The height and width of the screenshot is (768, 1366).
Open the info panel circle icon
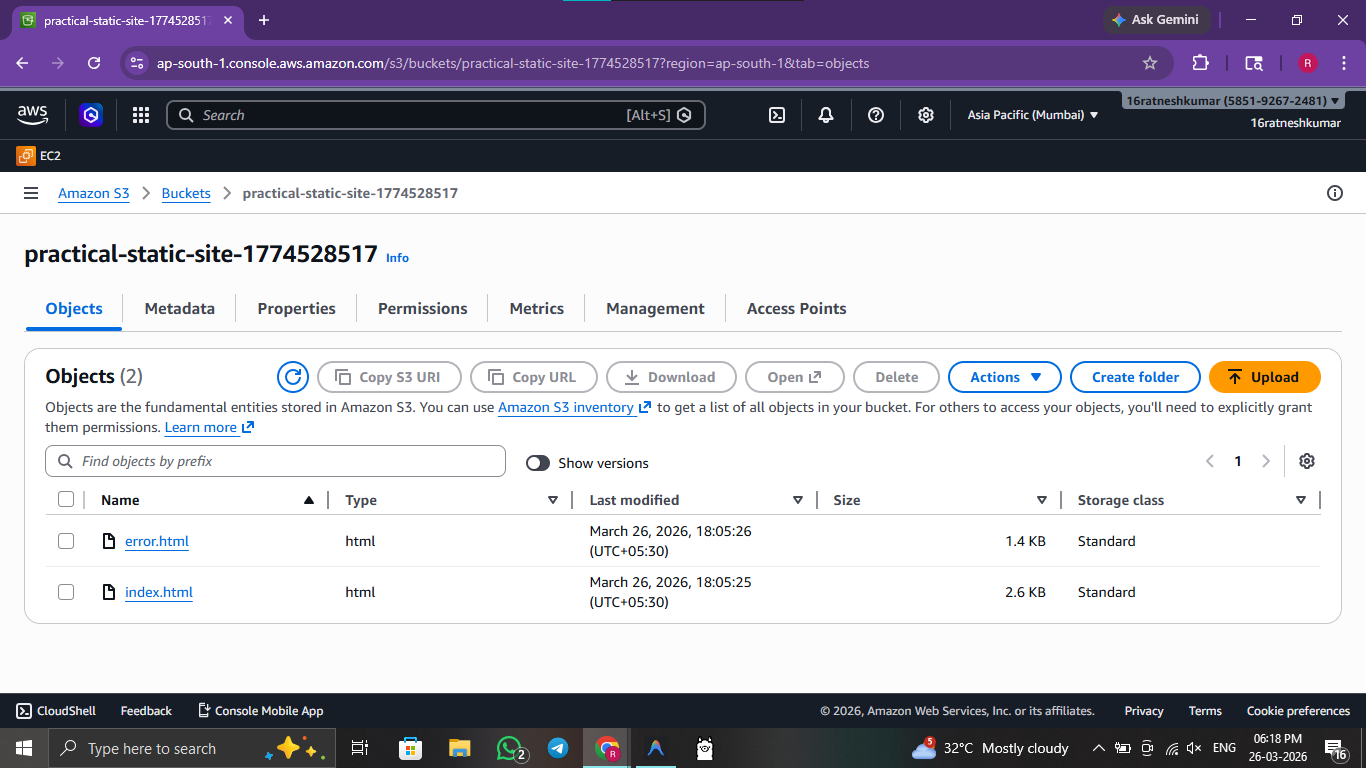pos(1334,193)
